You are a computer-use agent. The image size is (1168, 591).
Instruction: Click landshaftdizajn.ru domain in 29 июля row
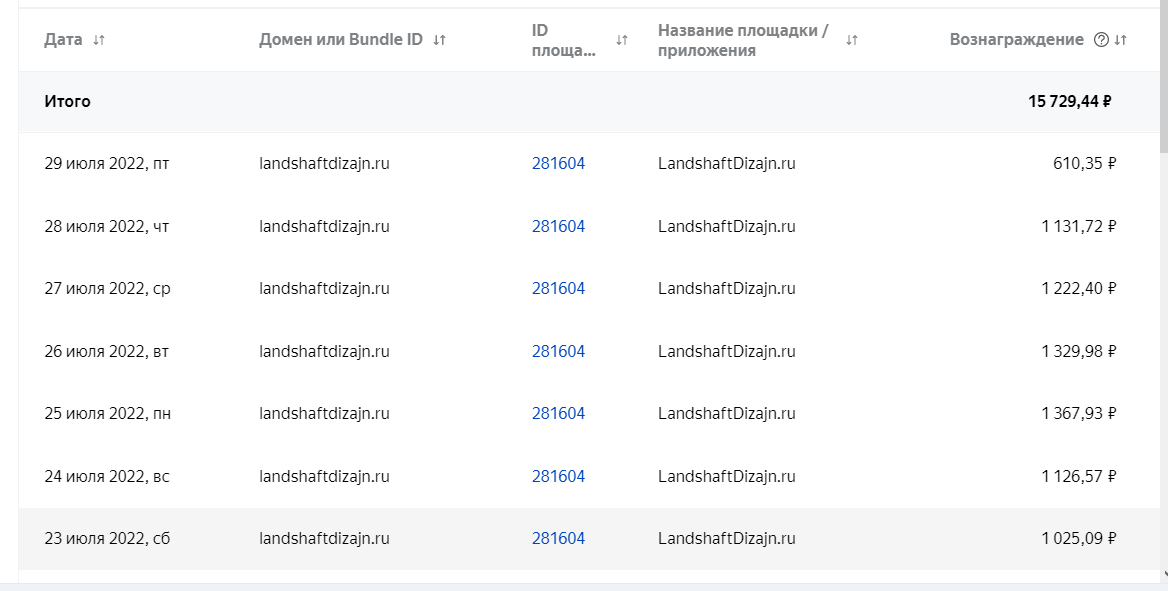[324, 164]
